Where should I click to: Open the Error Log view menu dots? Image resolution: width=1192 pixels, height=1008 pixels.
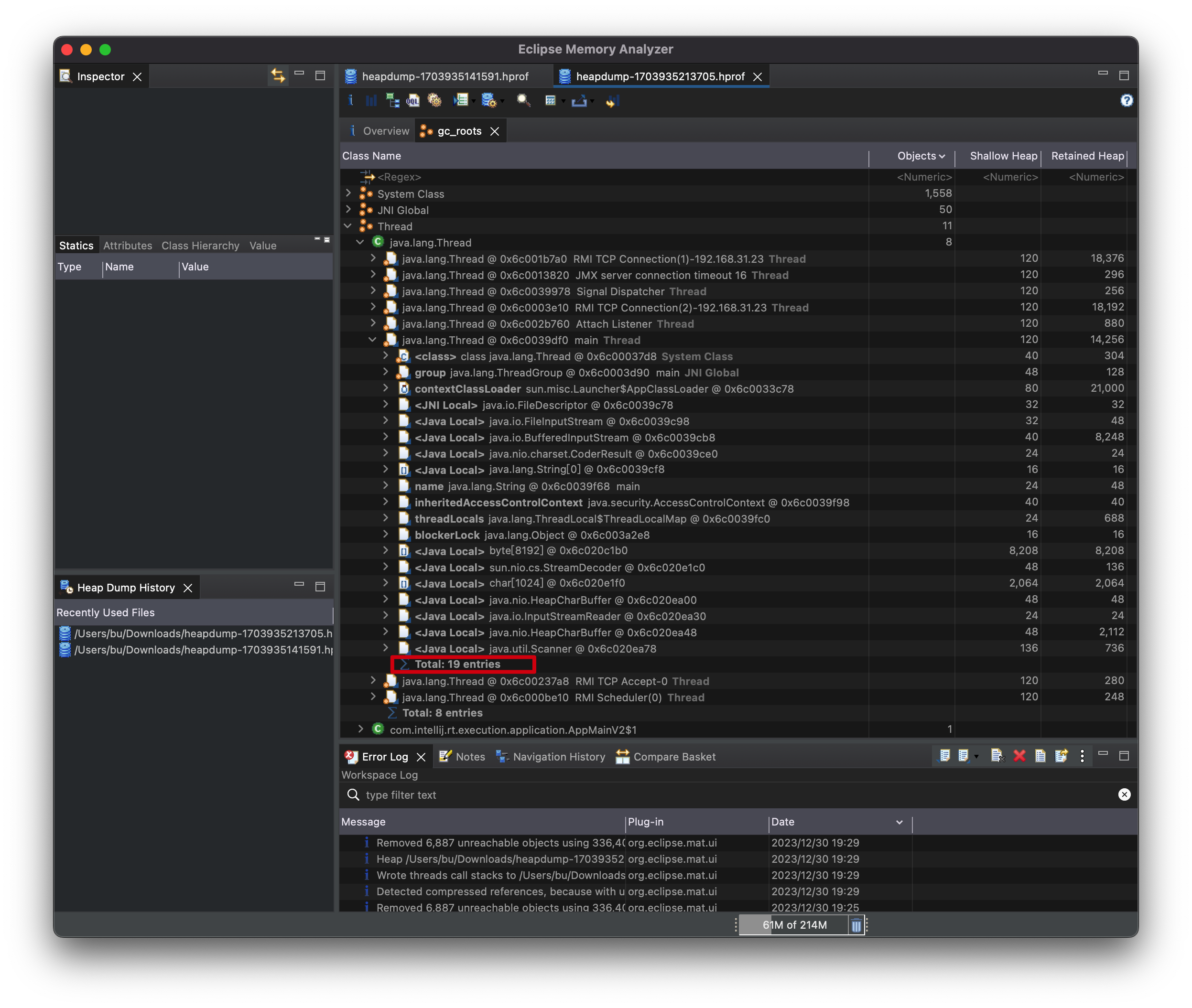[x=1082, y=756]
